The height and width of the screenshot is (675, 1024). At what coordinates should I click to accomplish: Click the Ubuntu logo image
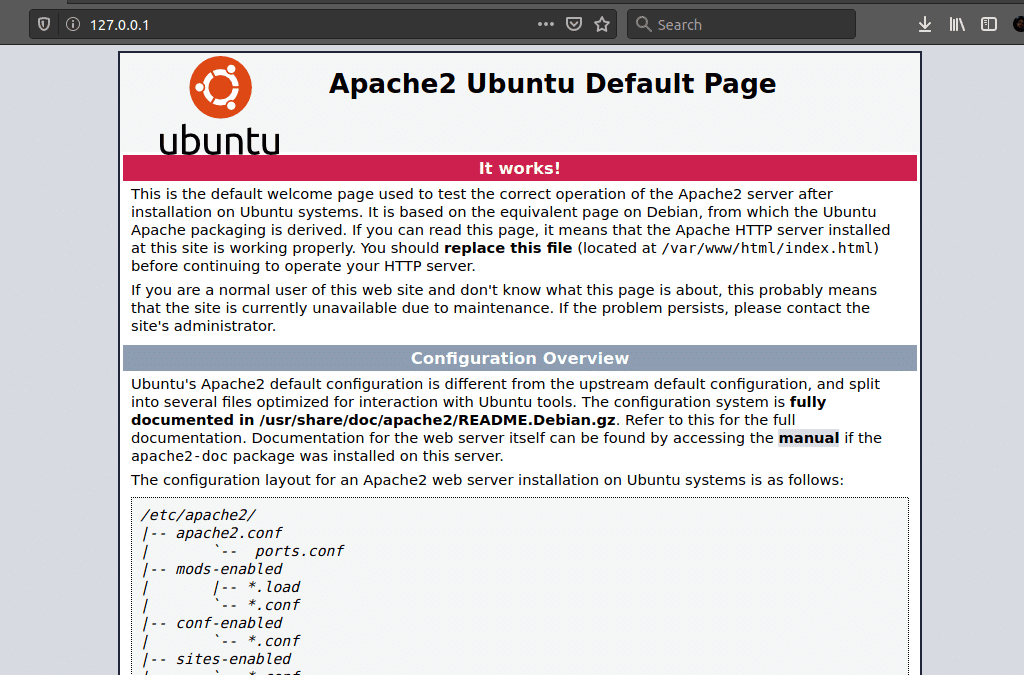pyautogui.click(x=220, y=105)
